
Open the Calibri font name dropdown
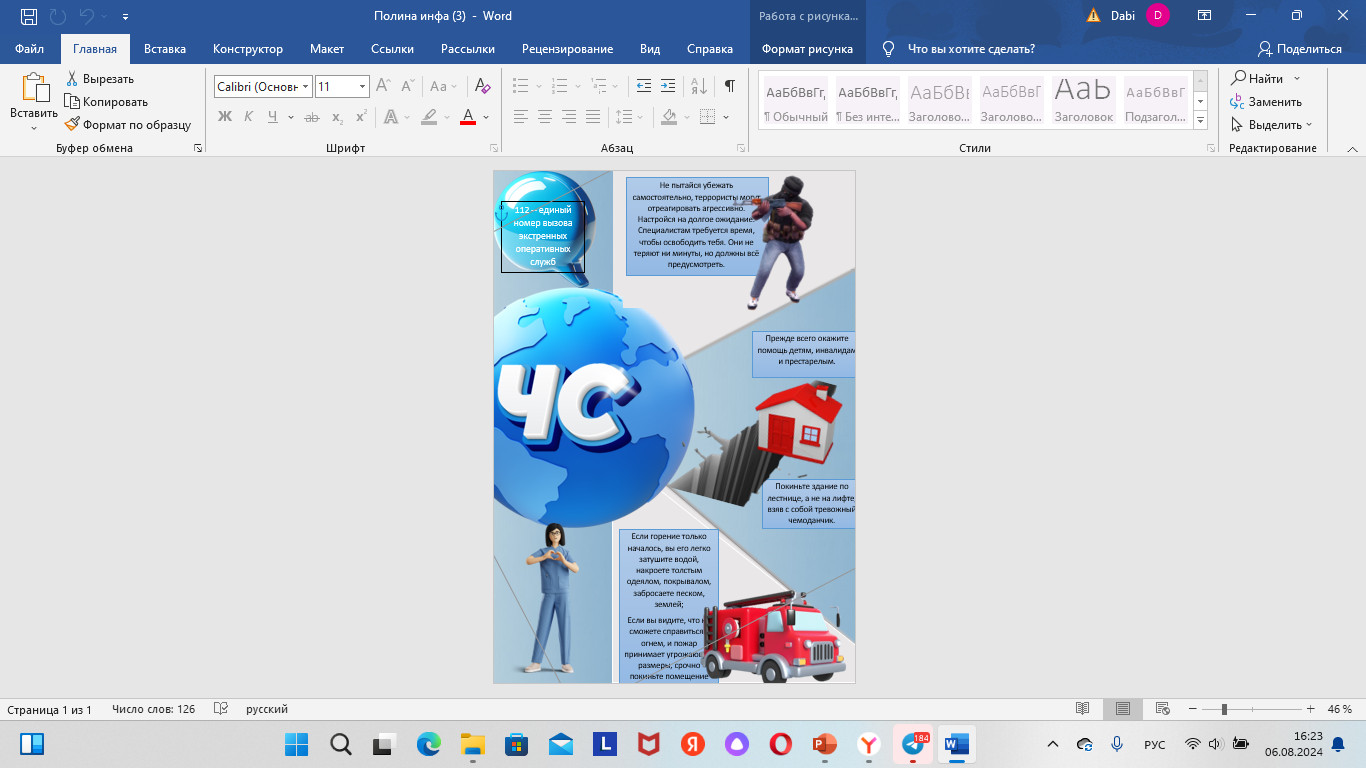[306, 87]
